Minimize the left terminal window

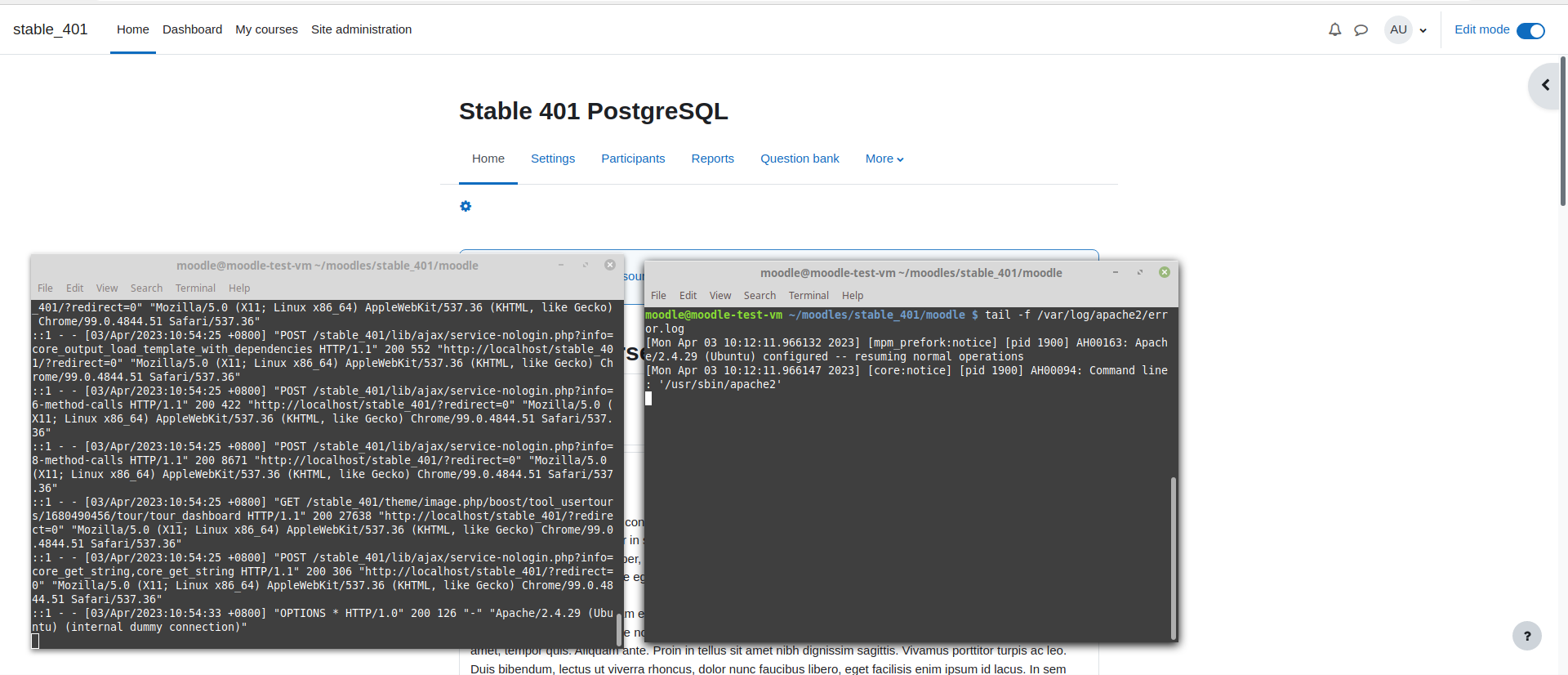561,265
